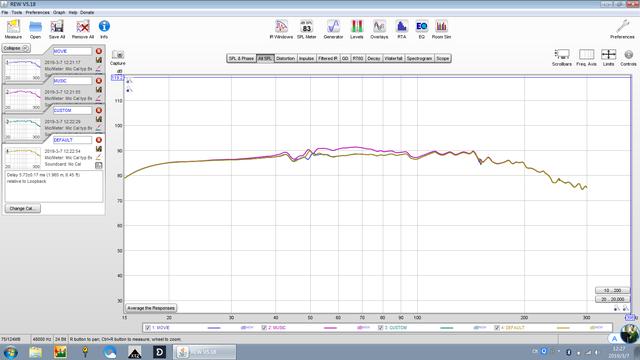Click the Measure toolbar icon

point(13,29)
